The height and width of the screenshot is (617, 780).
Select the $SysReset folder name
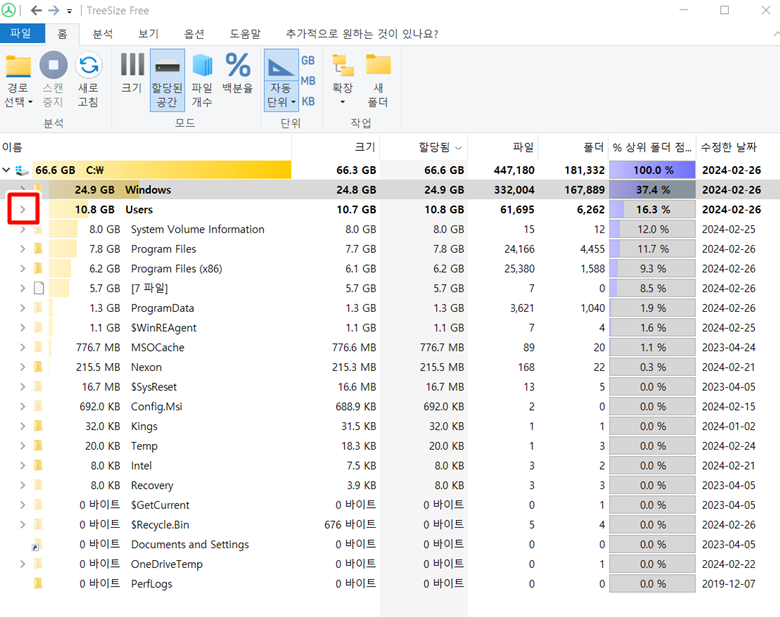(154, 387)
